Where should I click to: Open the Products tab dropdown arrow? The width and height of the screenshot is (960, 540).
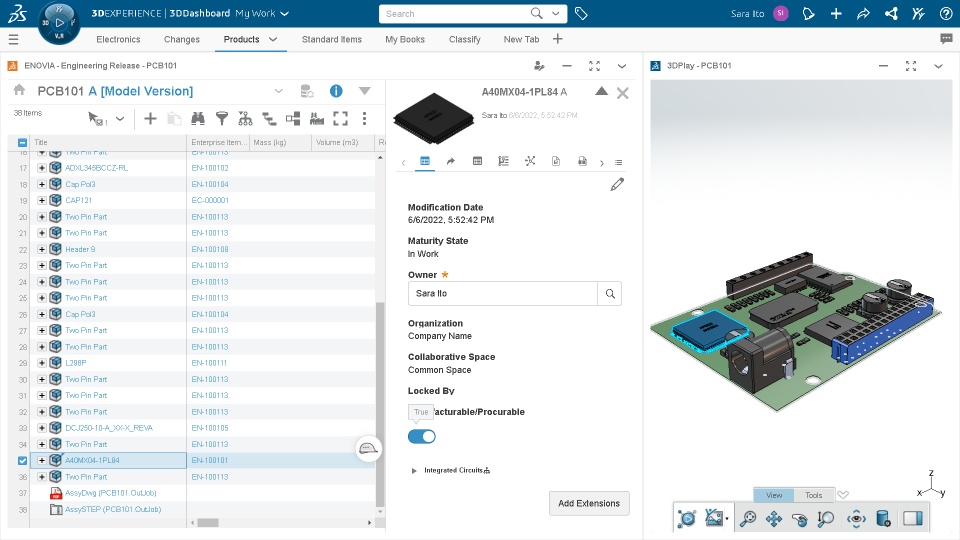[x=273, y=39]
